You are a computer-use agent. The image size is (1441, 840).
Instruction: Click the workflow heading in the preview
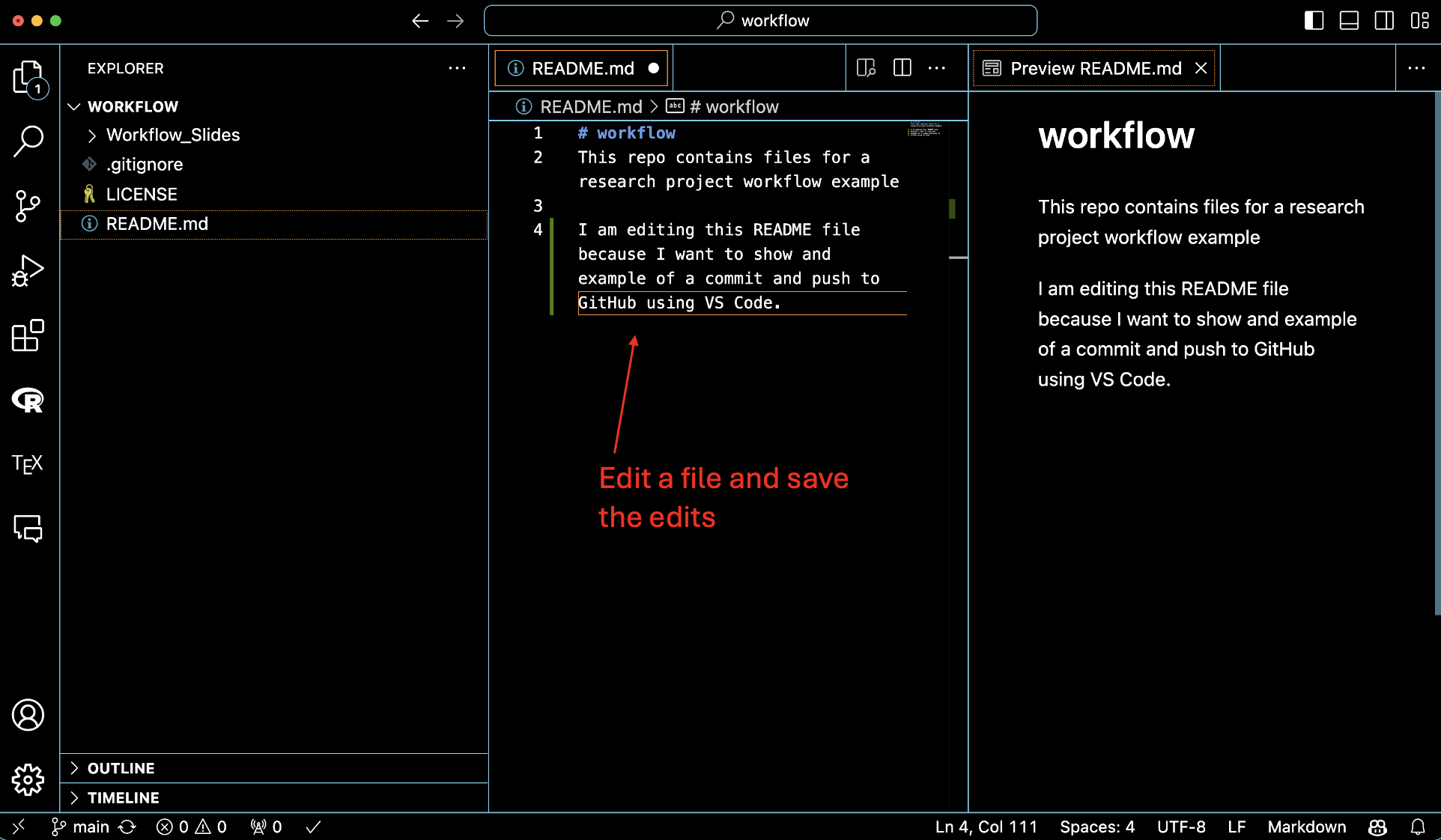point(1116,136)
